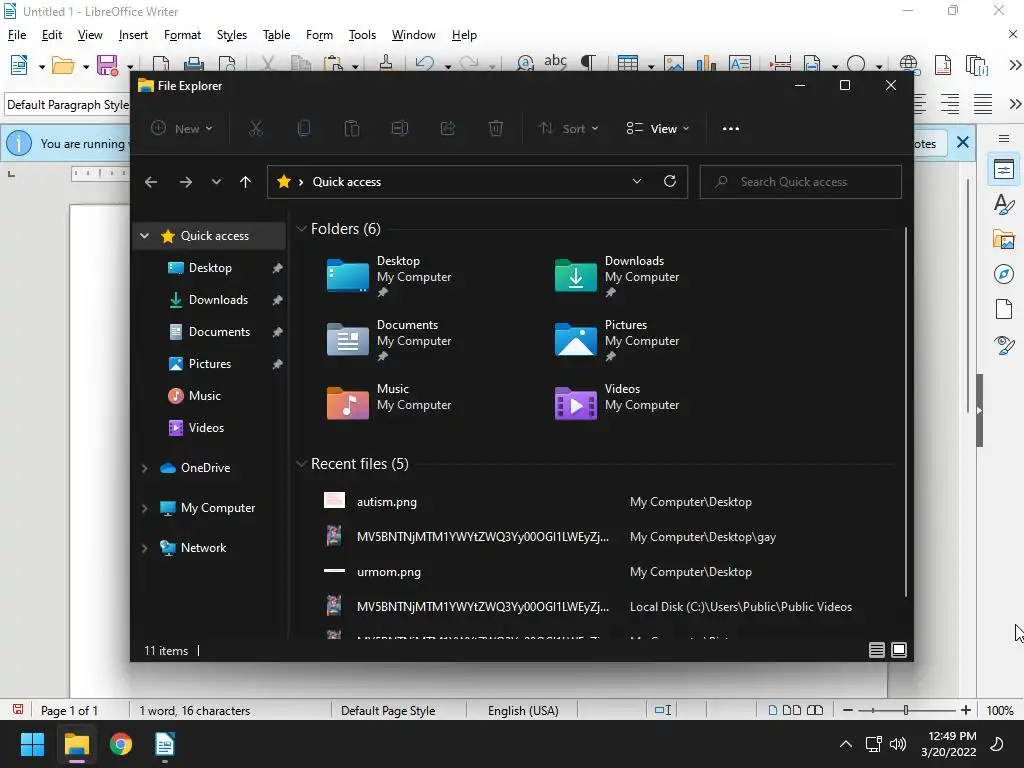Open the Sort dropdown in File Explorer
Image resolution: width=1024 pixels, height=768 pixels.
coord(568,129)
